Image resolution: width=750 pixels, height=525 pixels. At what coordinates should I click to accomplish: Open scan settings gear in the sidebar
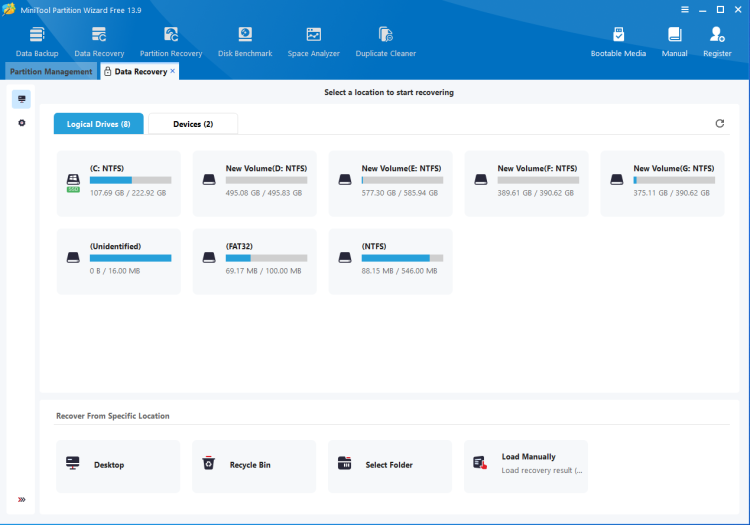[x=22, y=123]
